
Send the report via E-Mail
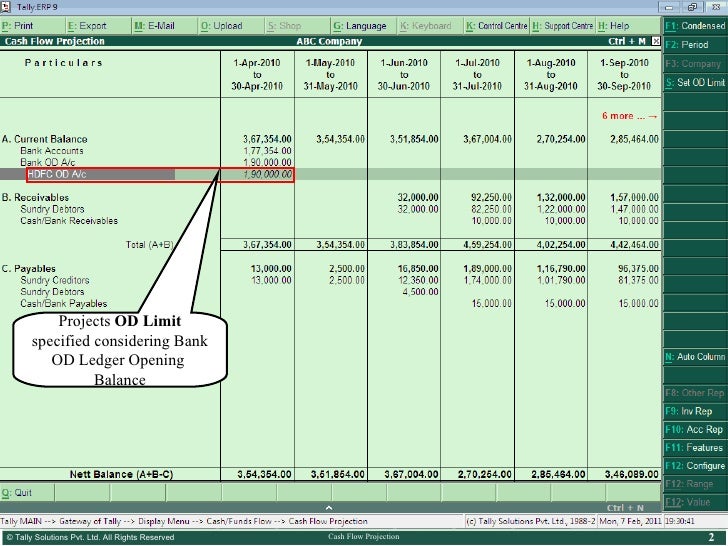165,26
